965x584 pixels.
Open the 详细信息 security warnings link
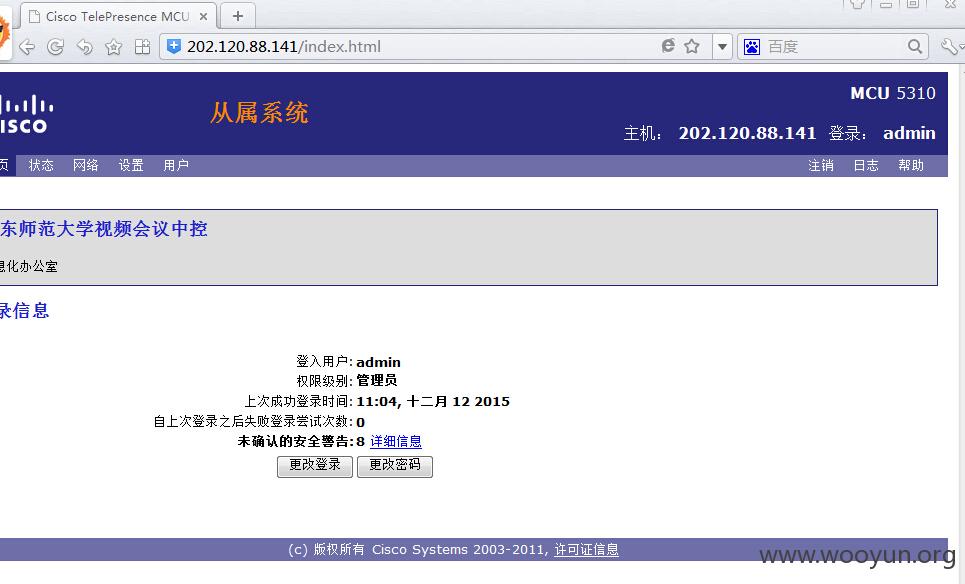point(396,441)
